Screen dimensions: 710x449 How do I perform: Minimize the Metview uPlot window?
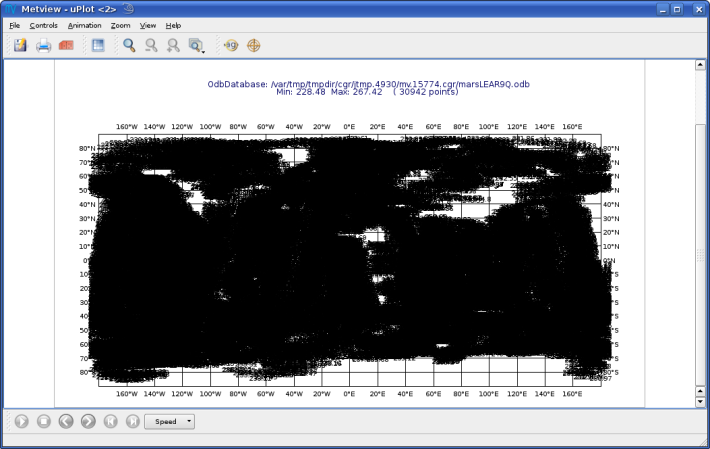[x=663, y=10]
